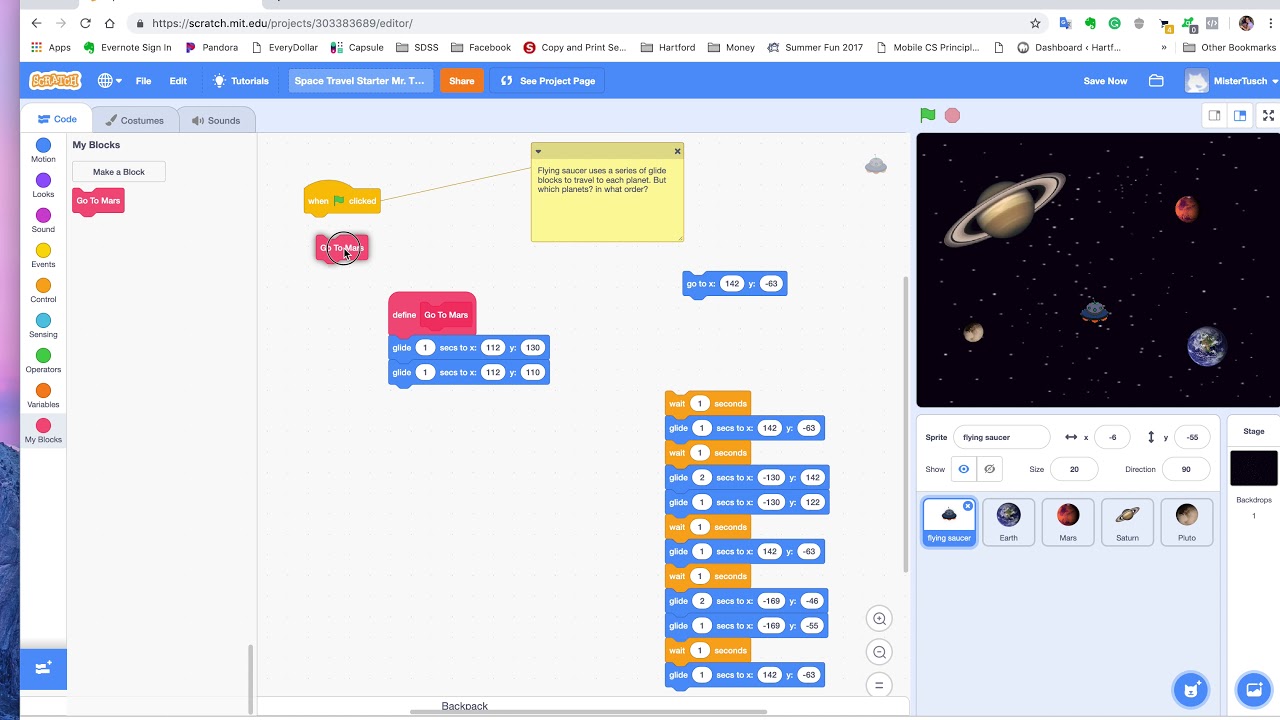Click Save Now
This screenshot has width=1280, height=720.
click(x=1105, y=81)
